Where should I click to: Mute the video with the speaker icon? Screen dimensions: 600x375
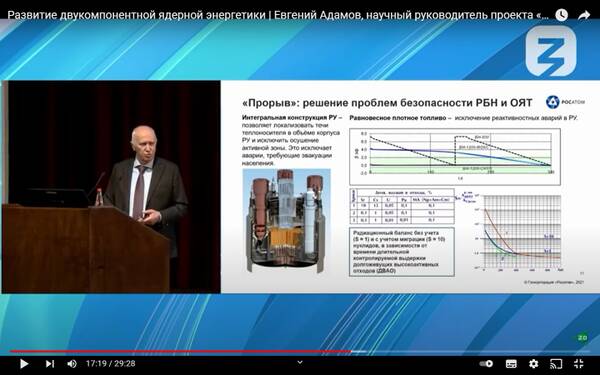(x=72, y=364)
